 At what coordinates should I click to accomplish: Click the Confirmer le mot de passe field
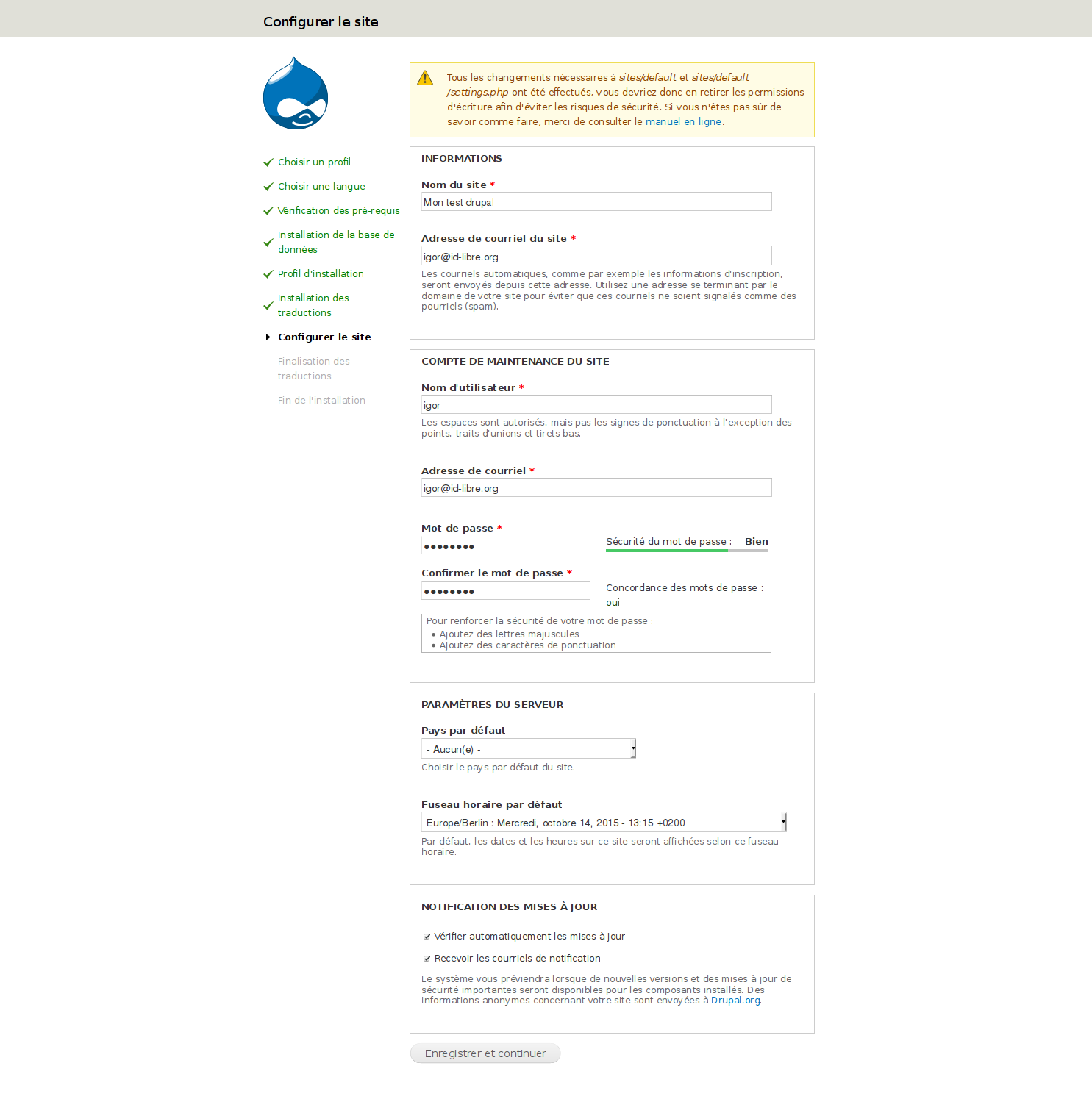click(505, 591)
